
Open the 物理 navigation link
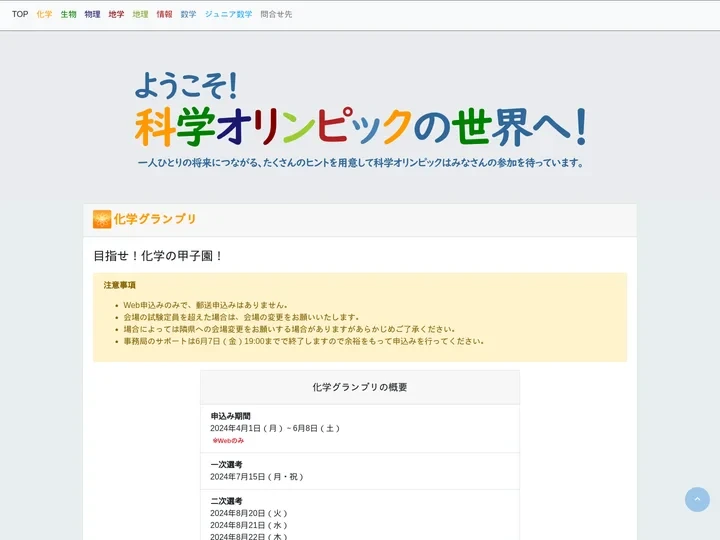point(92,14)
